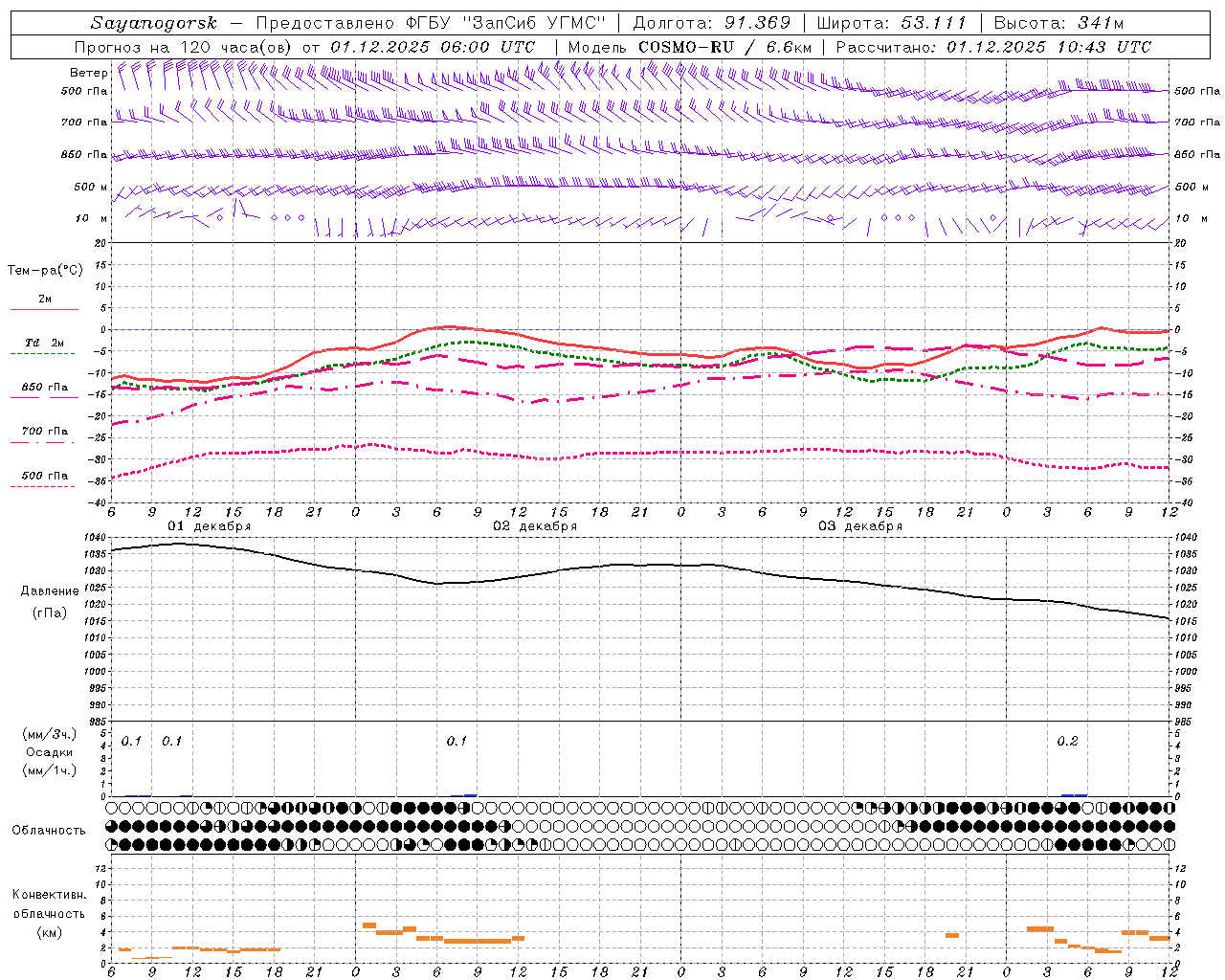This screenshot has width=1225, height=980.
Task: Click the 'Давление' pressure chart label
Action: (50, 591)
